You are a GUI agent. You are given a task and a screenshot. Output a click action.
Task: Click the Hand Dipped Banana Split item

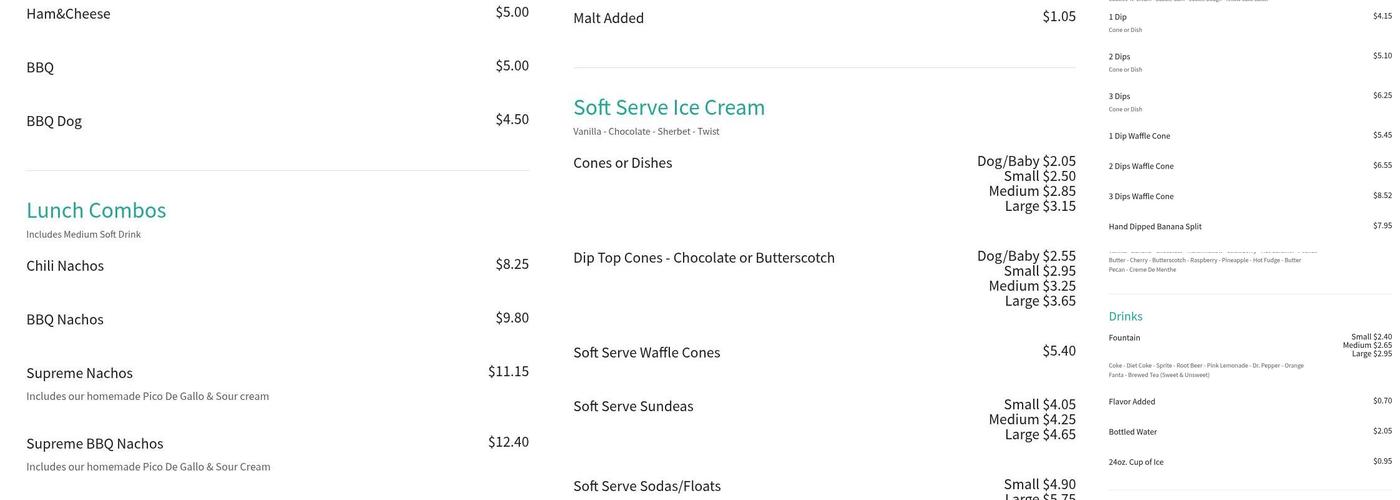(1155, 227)
